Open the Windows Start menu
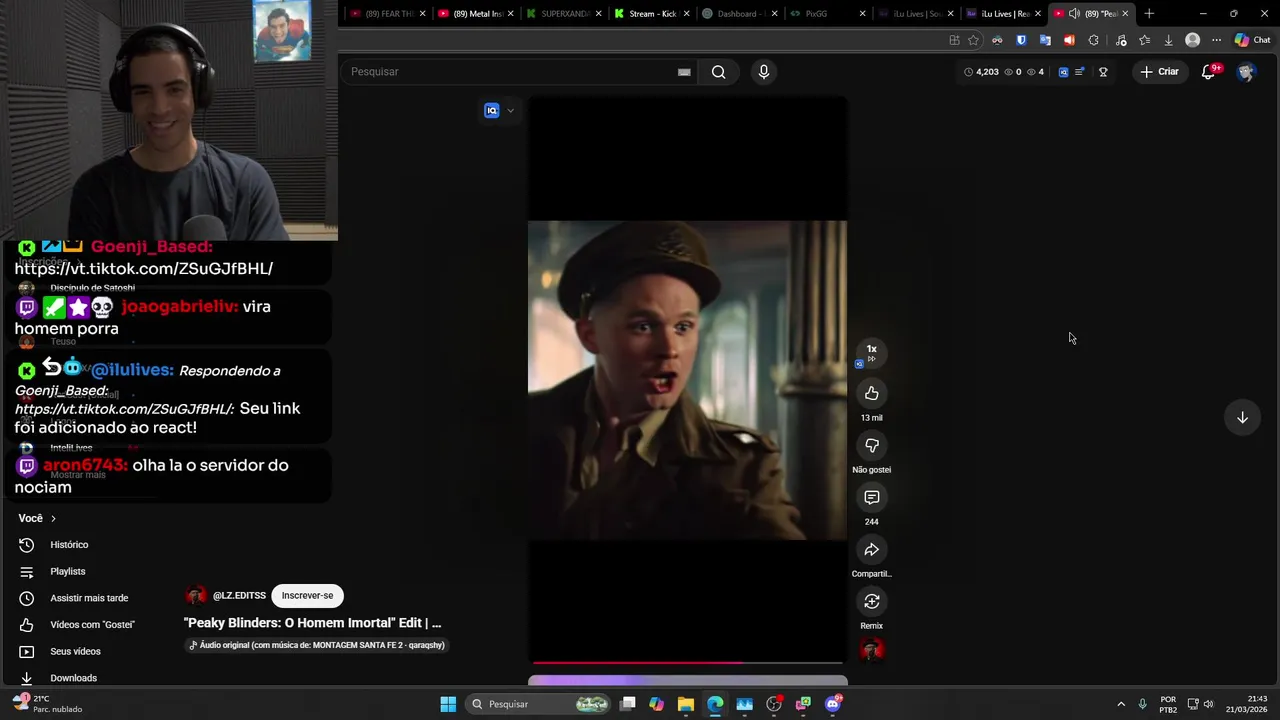This screenshot has width=1280, height=720. [448, 704]
